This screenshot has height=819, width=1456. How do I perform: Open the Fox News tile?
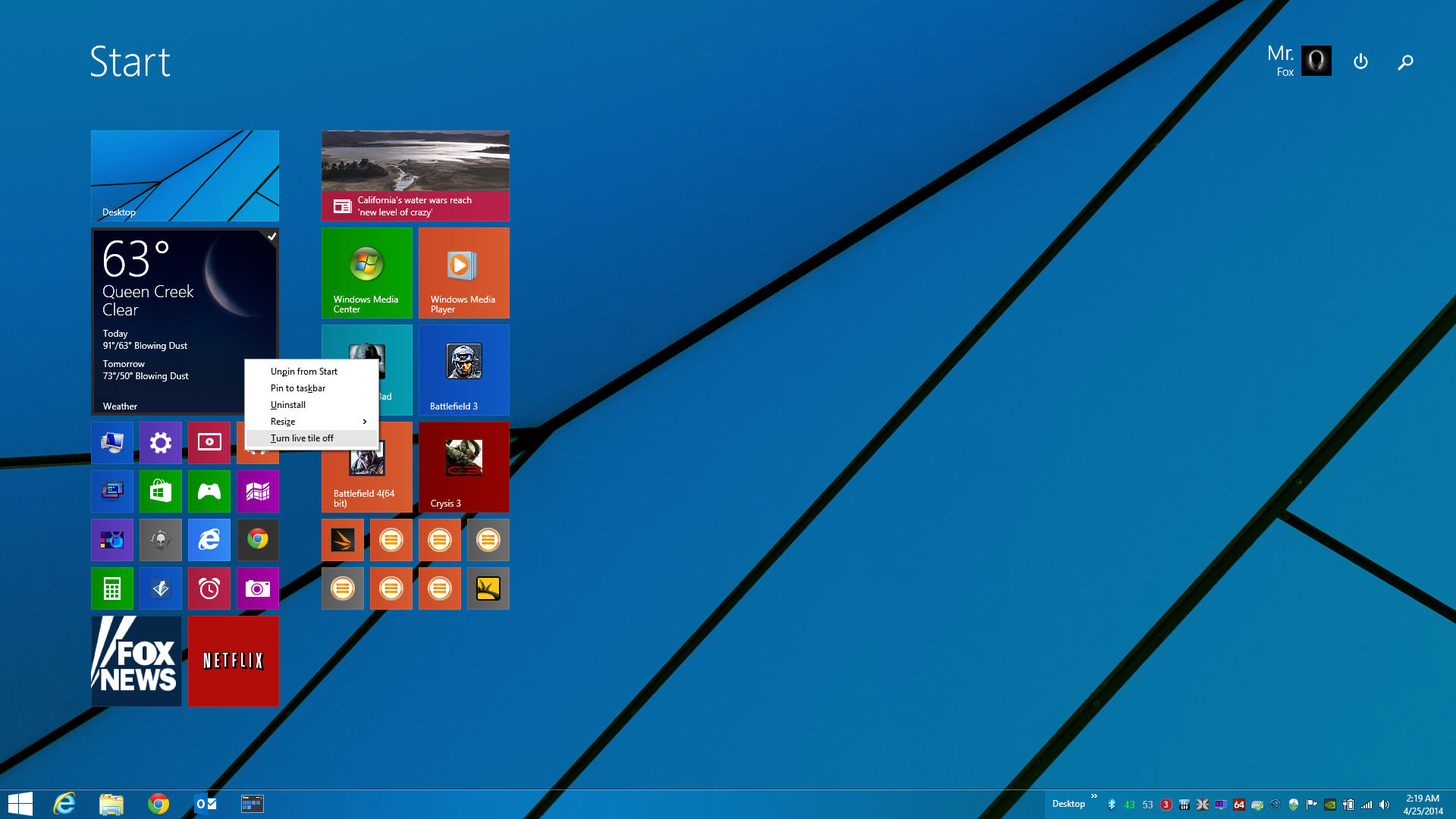click(x=136, y=661)
